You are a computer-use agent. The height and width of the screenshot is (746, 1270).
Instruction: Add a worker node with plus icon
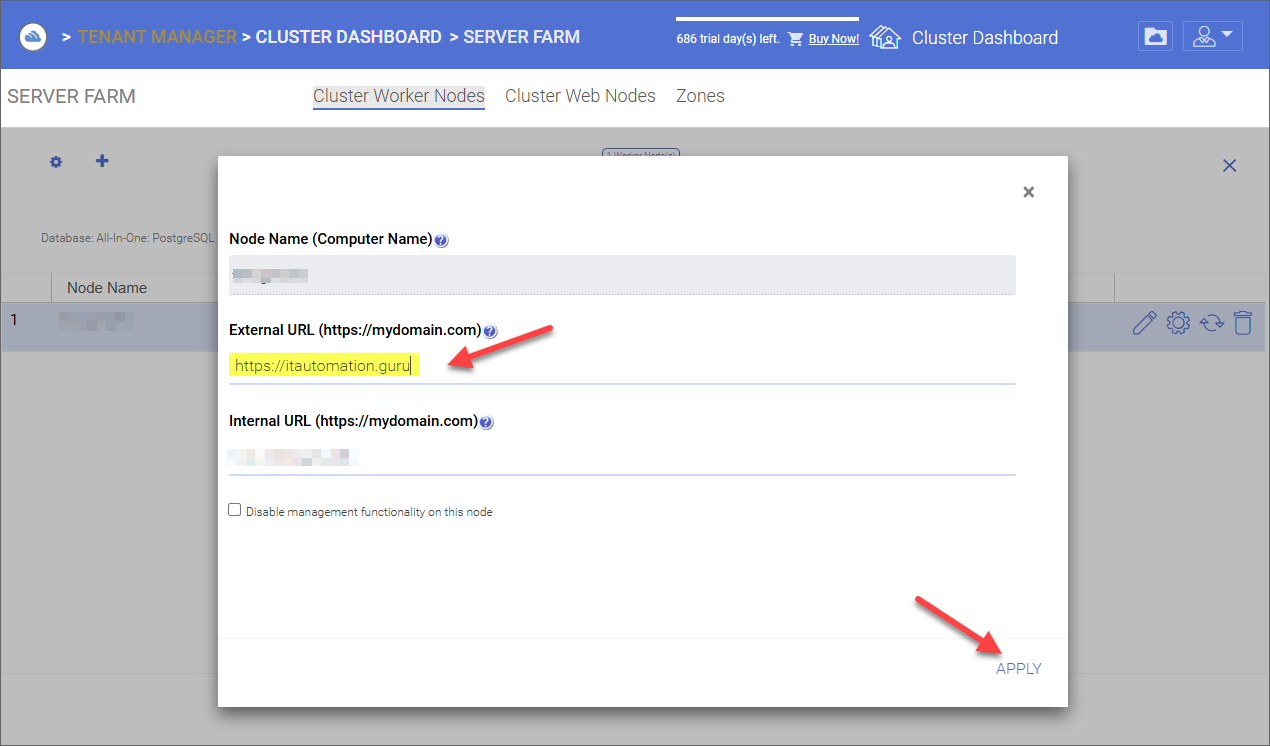coord(102,160)
